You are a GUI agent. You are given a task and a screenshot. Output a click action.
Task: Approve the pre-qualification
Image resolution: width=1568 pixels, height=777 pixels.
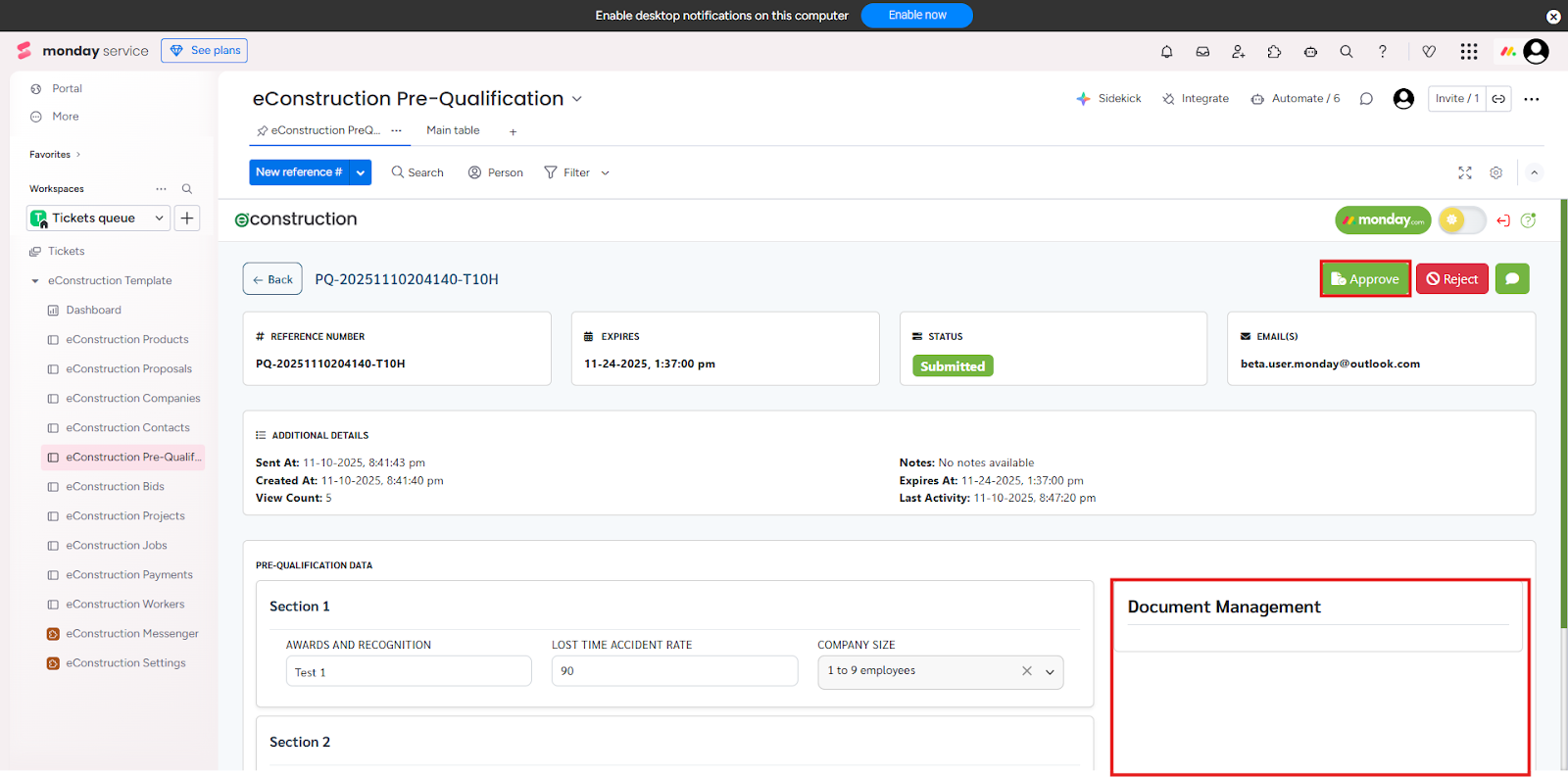(x=1364, y=279)
